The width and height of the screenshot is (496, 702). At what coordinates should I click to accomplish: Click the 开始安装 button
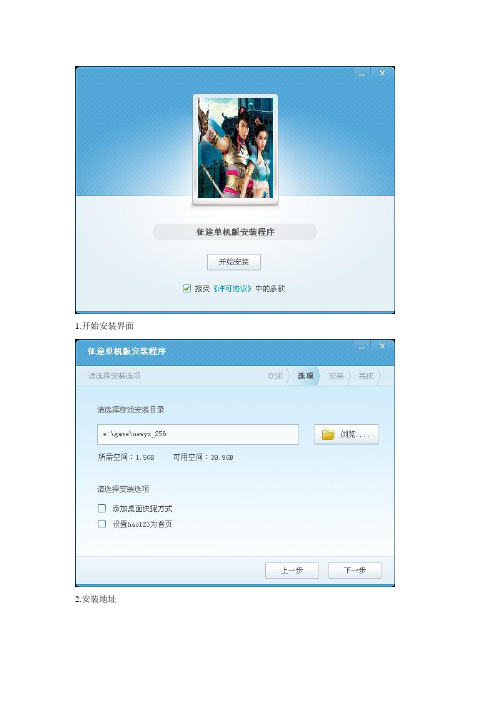pos(234,262)
